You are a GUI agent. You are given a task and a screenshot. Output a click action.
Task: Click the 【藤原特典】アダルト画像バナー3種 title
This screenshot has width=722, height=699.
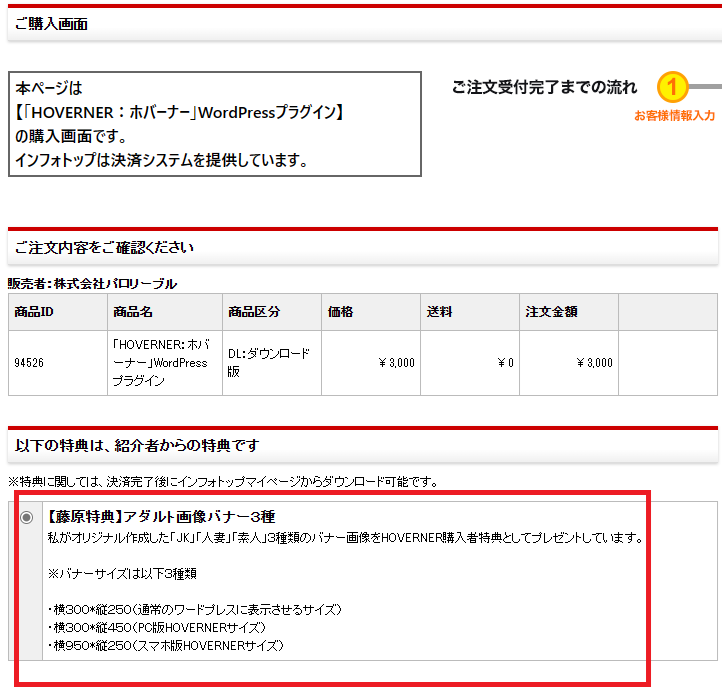pos(161,517)
